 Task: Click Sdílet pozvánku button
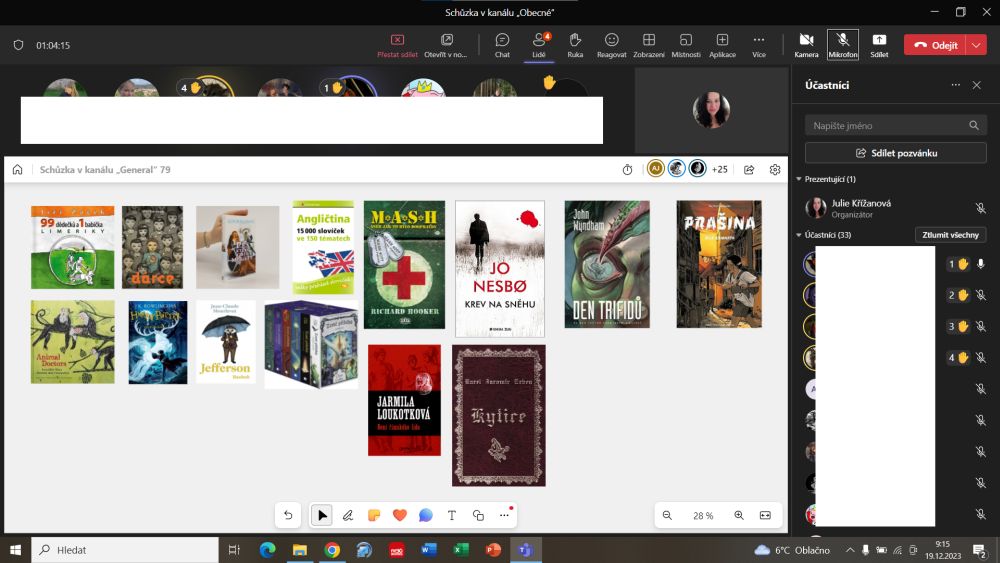(x=895, y=153)
